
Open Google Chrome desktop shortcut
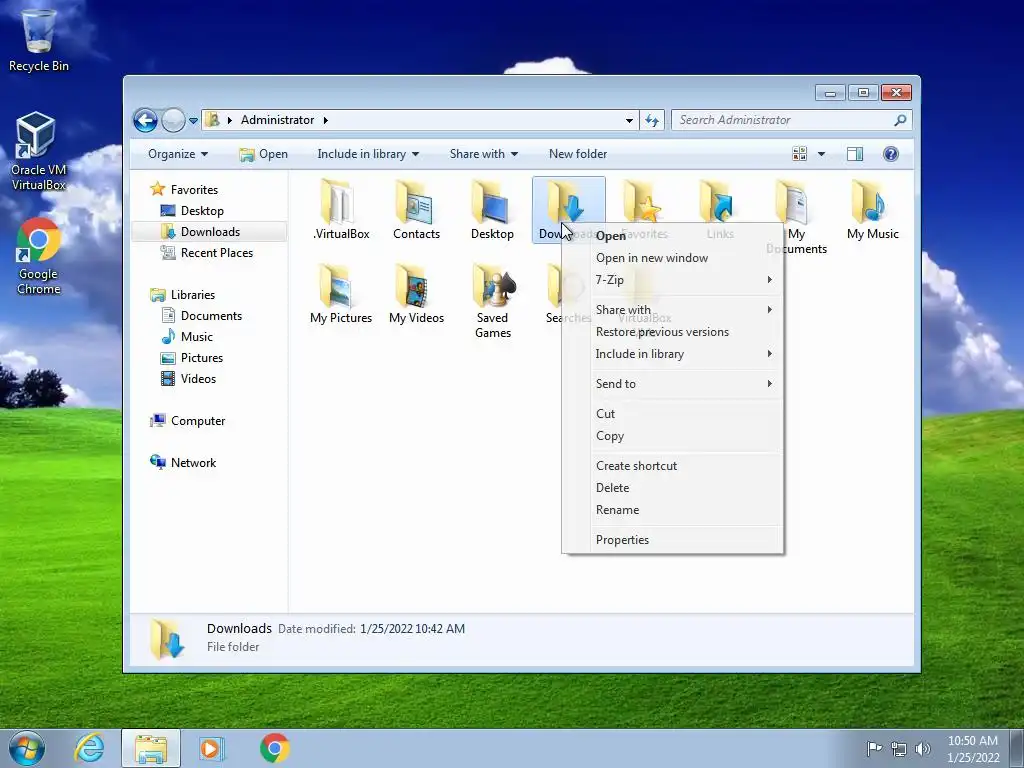coord(39,256)
